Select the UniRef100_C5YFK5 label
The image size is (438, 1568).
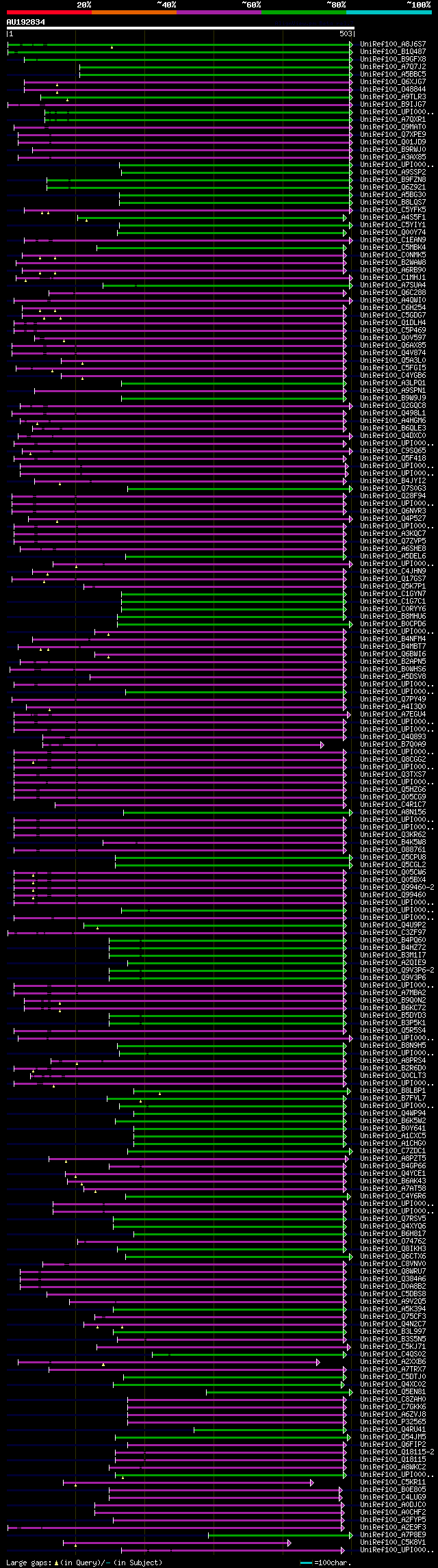click(393, 209)
